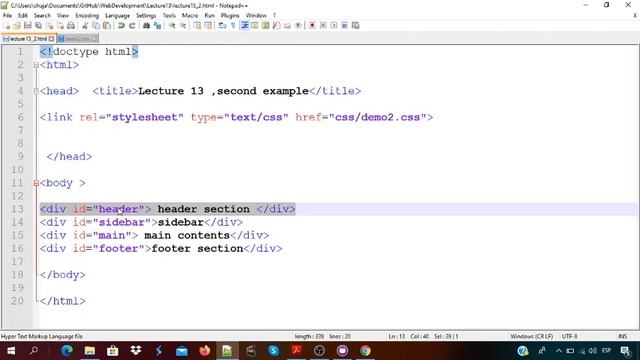Toggle the Function List panel icon
Viewport: 640px width, 360px height.
pos(276,26)
